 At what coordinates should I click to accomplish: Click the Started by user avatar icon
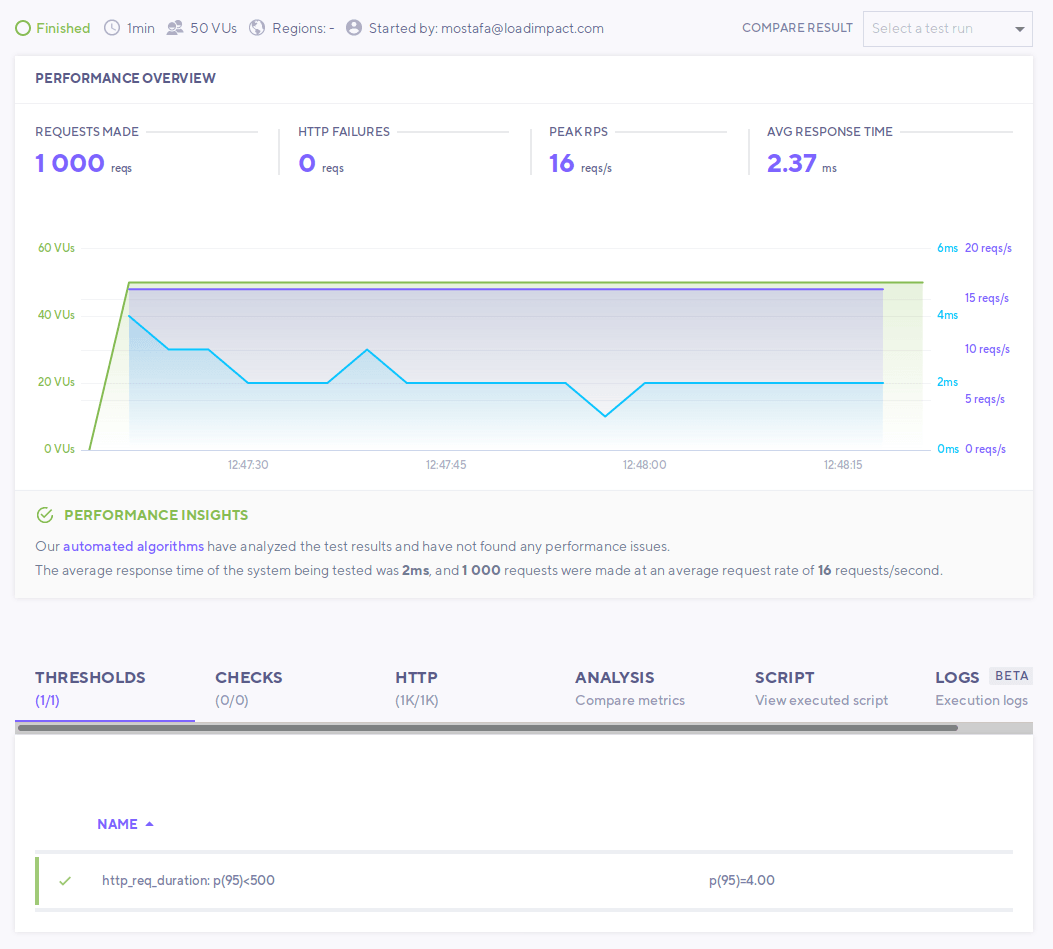[353, 28]
